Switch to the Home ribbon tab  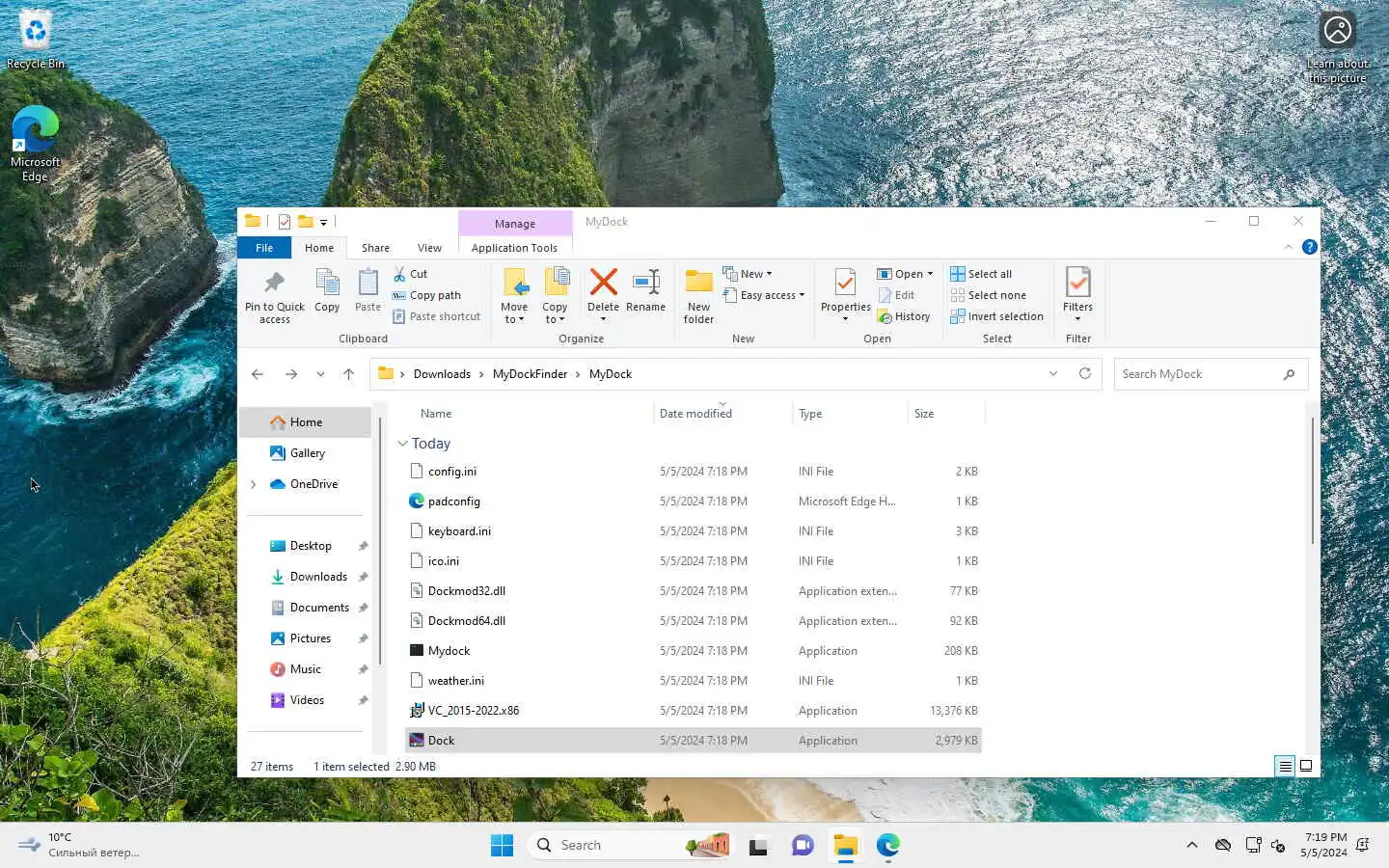319,248
